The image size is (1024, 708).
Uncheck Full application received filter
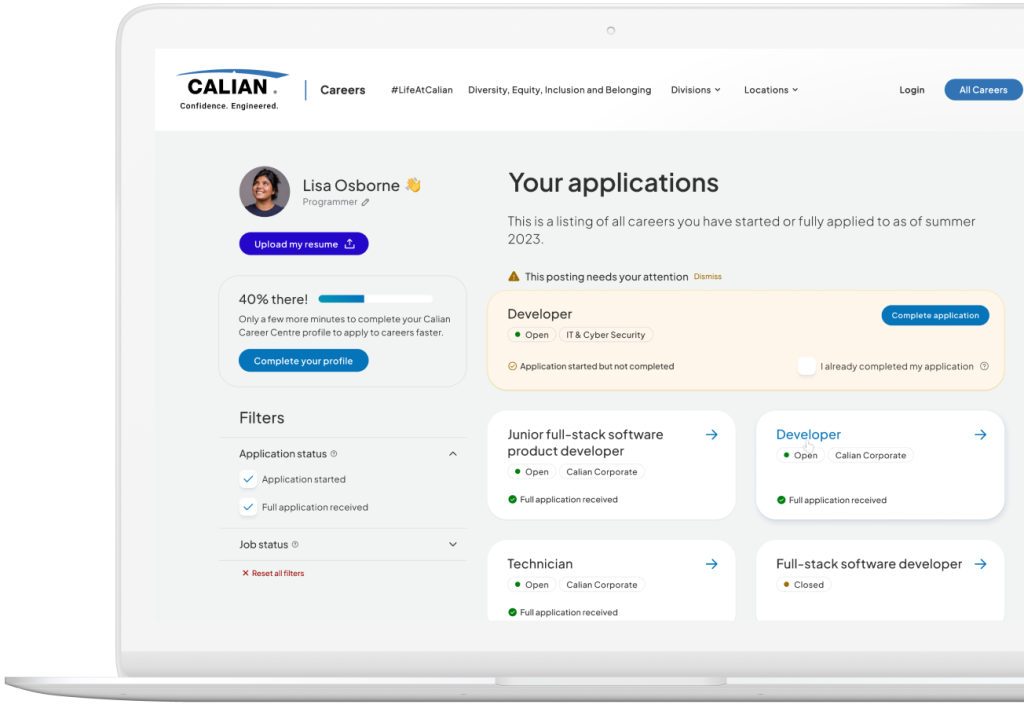click(248, 507)
